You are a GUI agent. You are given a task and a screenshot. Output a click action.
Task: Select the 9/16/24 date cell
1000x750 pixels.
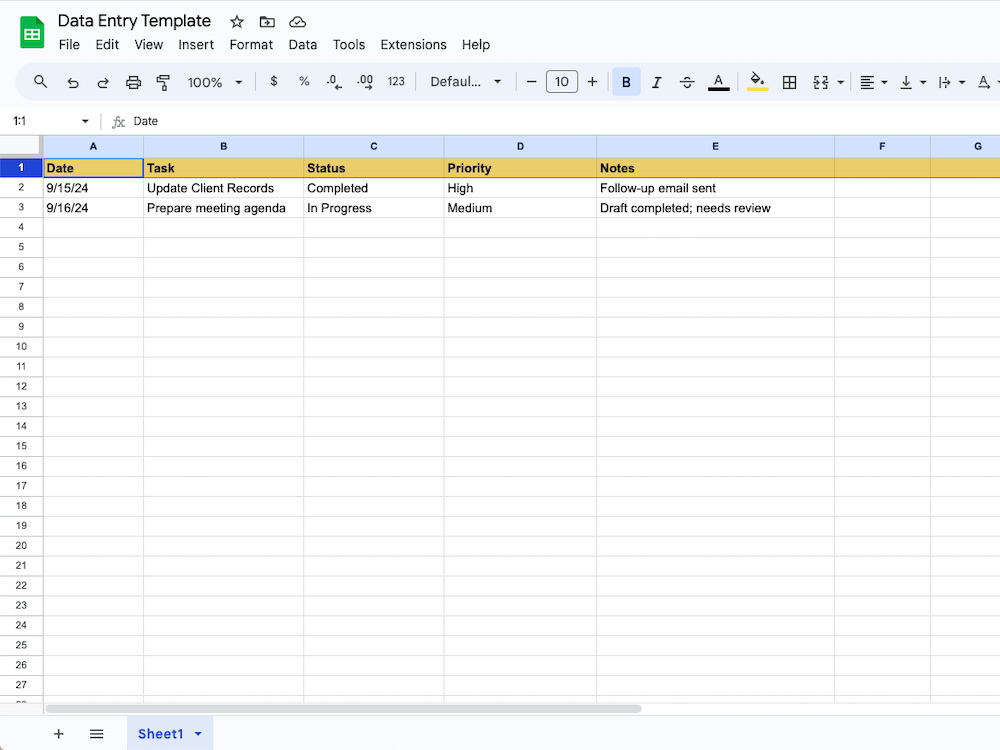pyautogui.click(x=93, y=208)
